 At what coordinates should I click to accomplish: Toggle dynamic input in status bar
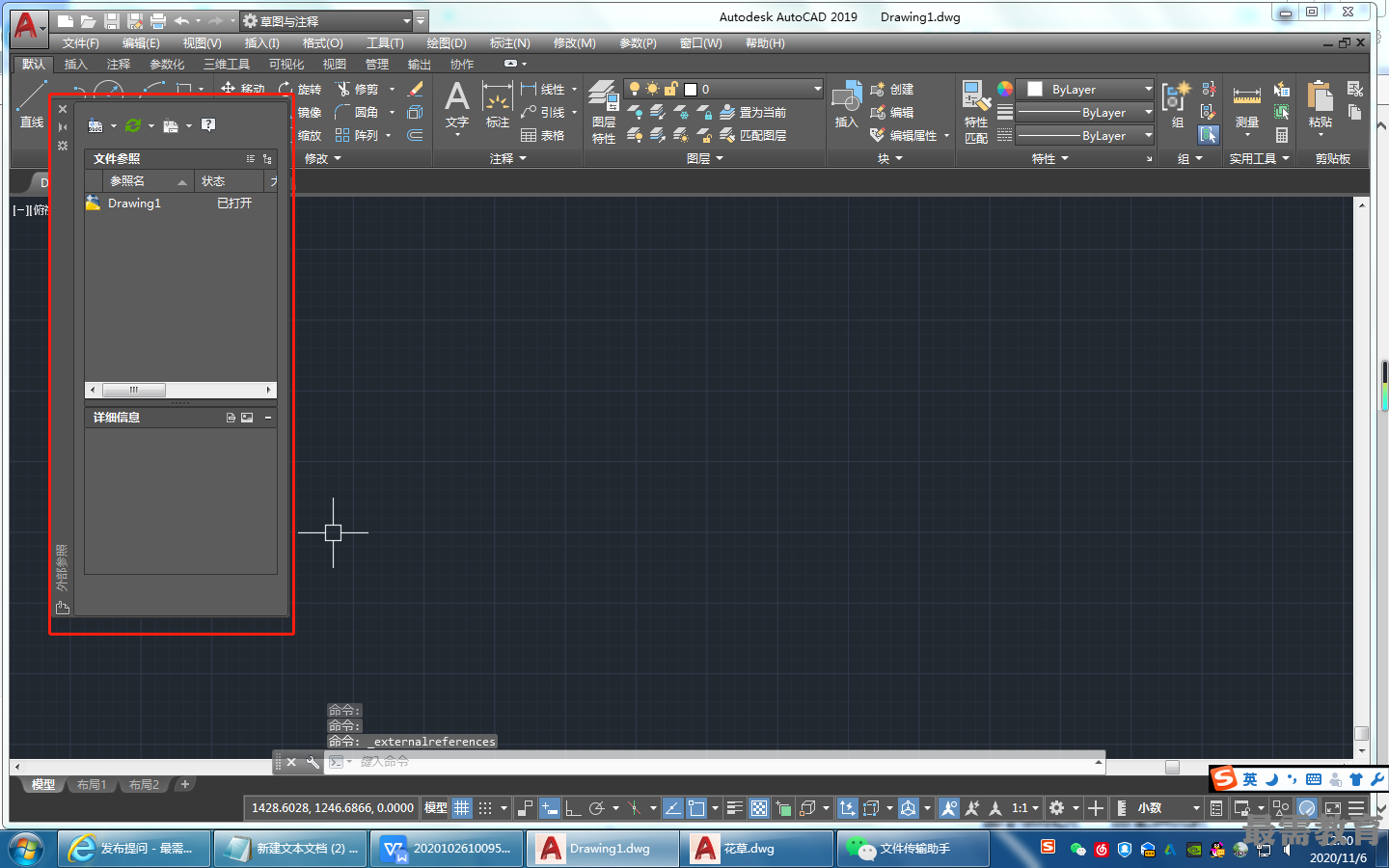point(550,808)
